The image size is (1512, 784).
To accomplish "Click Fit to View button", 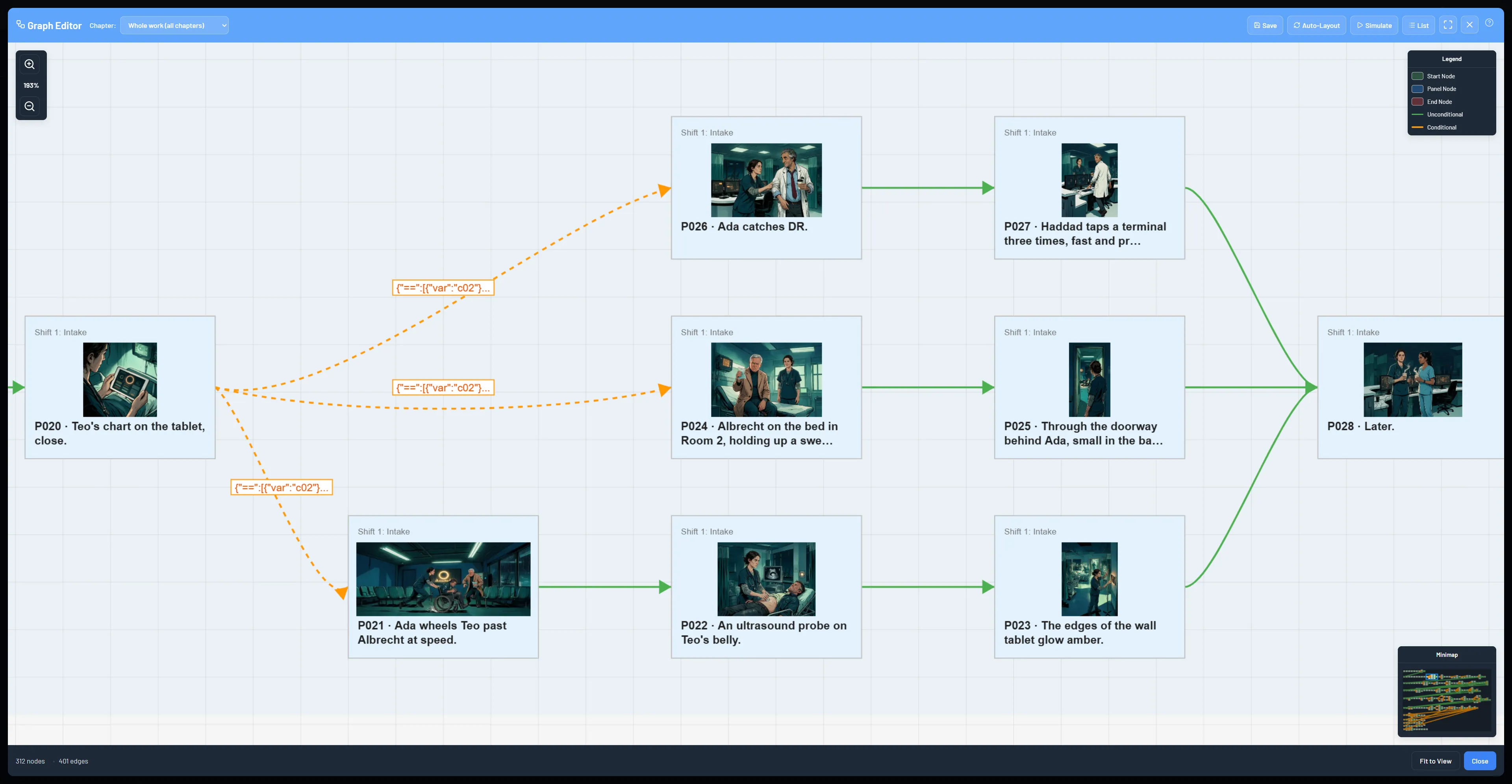I will pyautogui.click(x=1435, y=761).
